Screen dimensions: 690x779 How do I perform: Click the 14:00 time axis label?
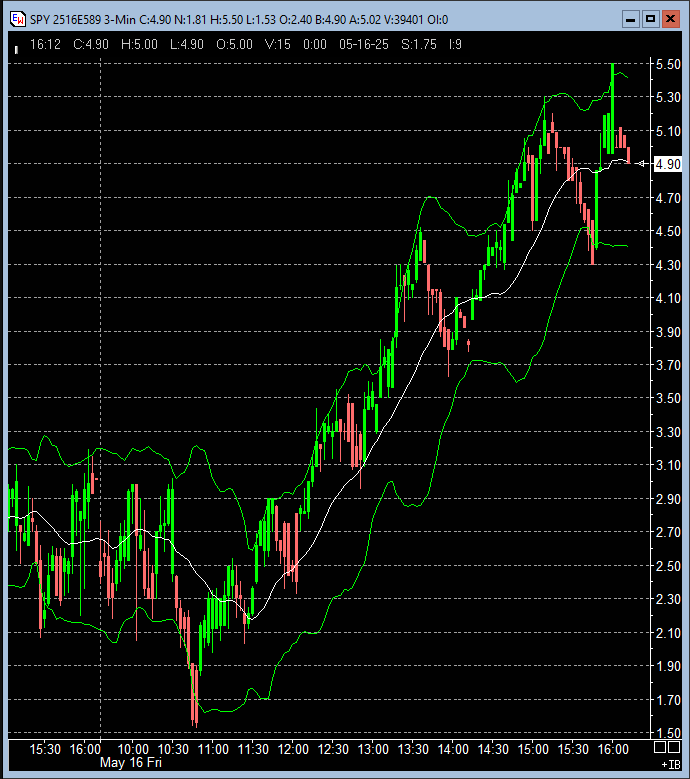tap(453, 749)
